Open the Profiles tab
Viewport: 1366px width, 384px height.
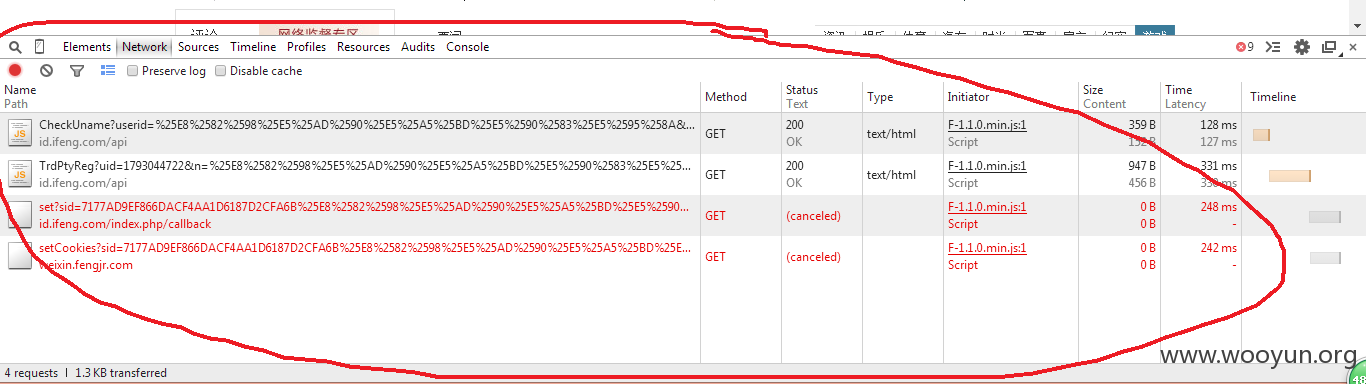coord(307,47)
